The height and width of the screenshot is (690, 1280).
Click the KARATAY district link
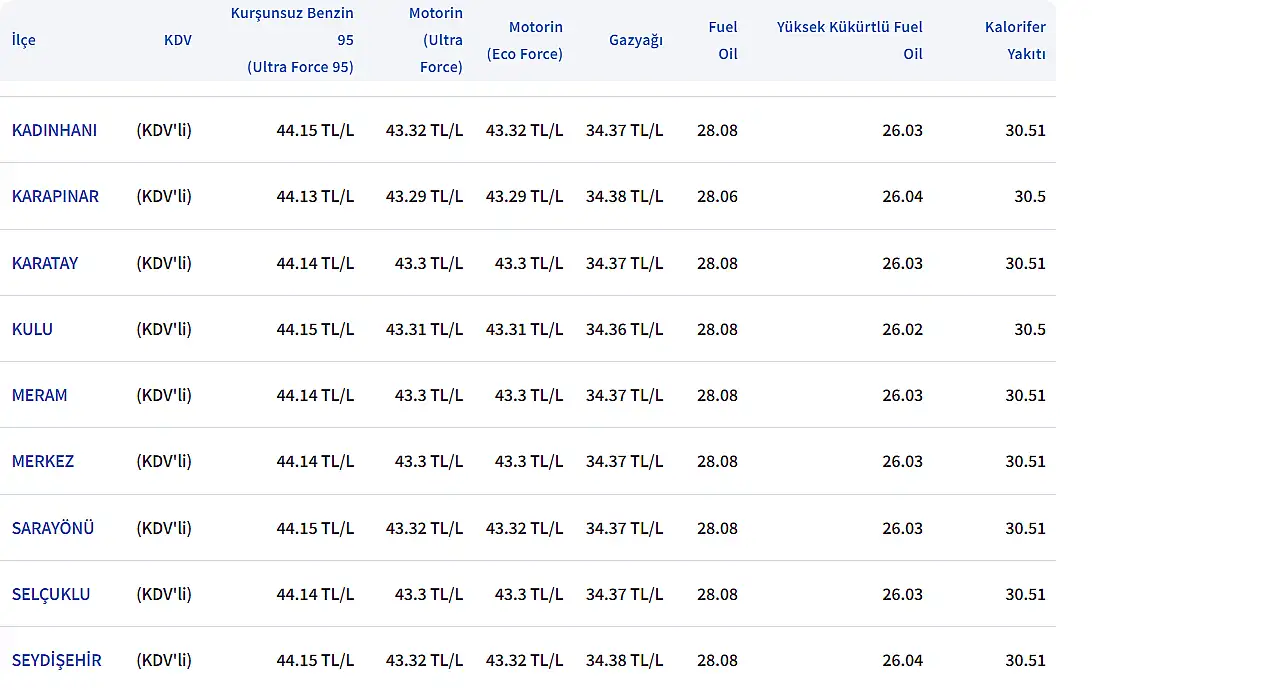(x=45, y=263)
